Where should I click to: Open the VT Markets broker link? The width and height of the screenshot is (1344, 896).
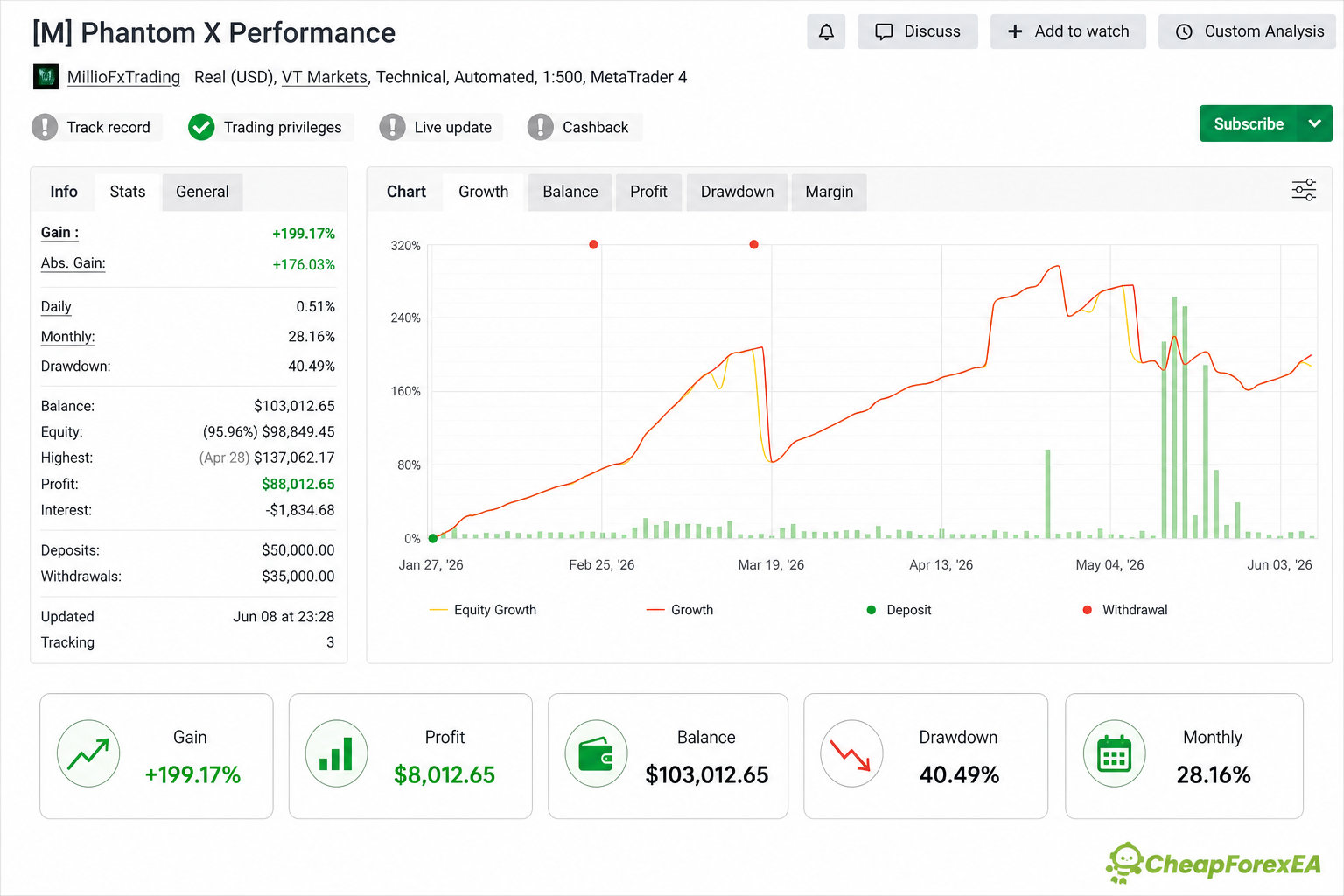pos(324,77)
